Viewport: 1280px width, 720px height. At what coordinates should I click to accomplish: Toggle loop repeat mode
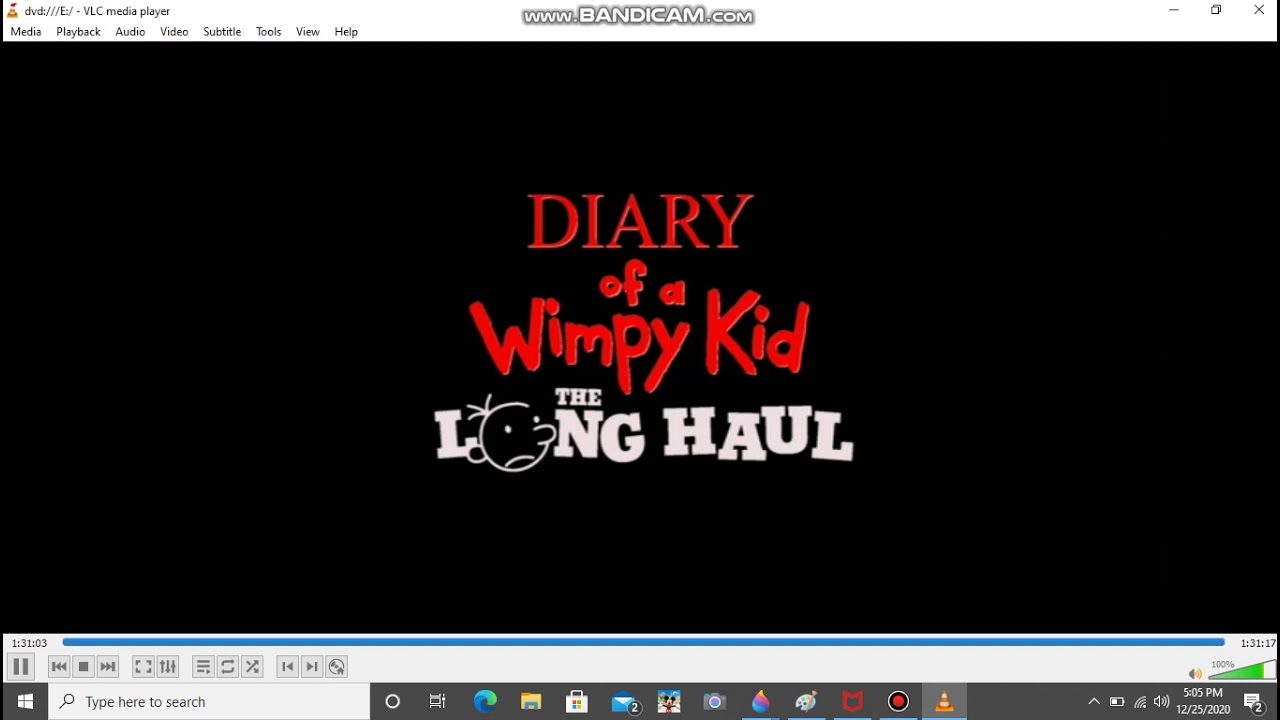pyautogui.click(x=228, y=667)
